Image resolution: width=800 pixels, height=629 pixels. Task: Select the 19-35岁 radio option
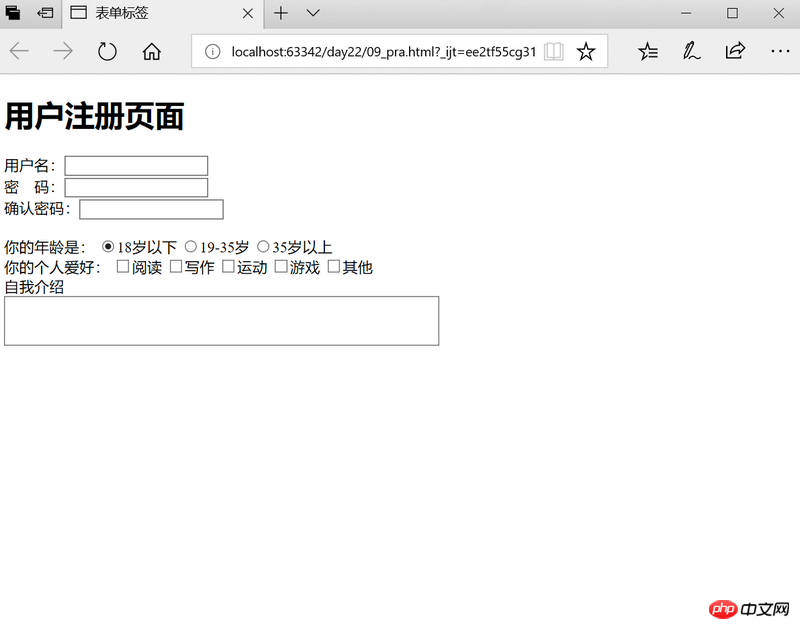coord(190,245)
